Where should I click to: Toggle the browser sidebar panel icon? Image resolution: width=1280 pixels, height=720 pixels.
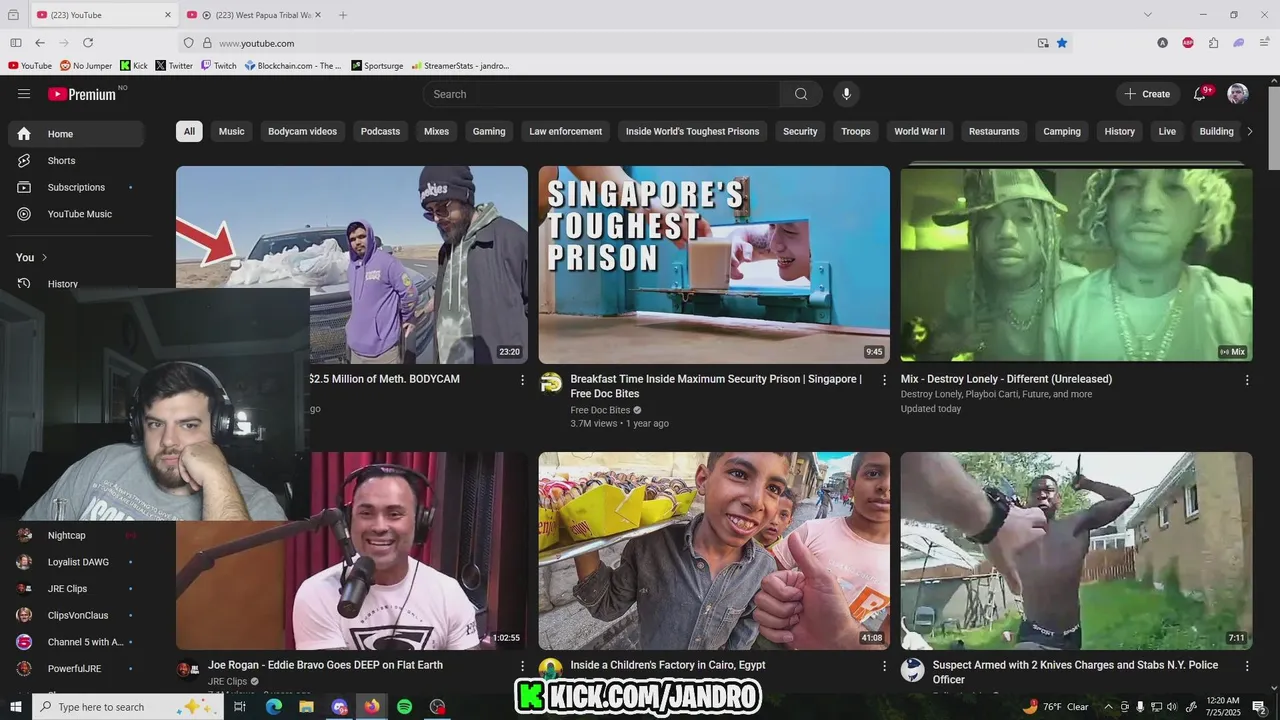coord(16,43)
